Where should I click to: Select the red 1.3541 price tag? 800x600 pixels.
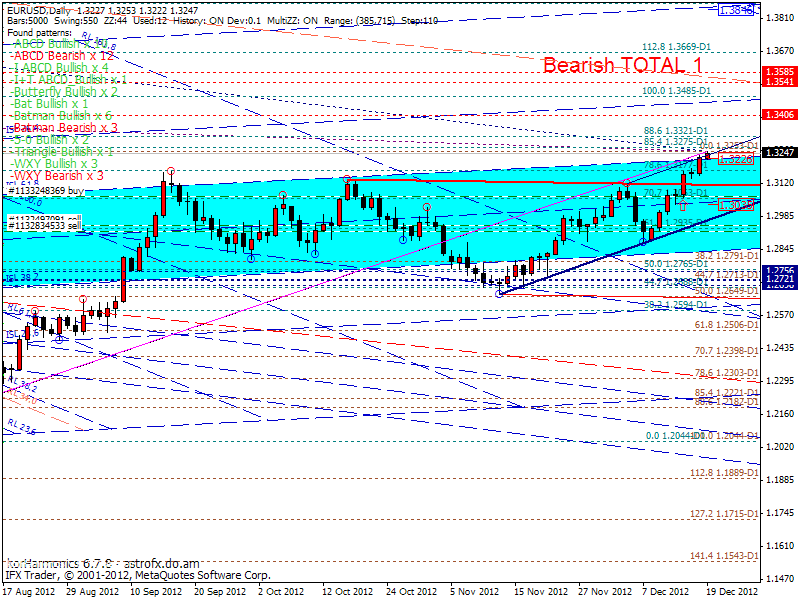pos(778,82)
